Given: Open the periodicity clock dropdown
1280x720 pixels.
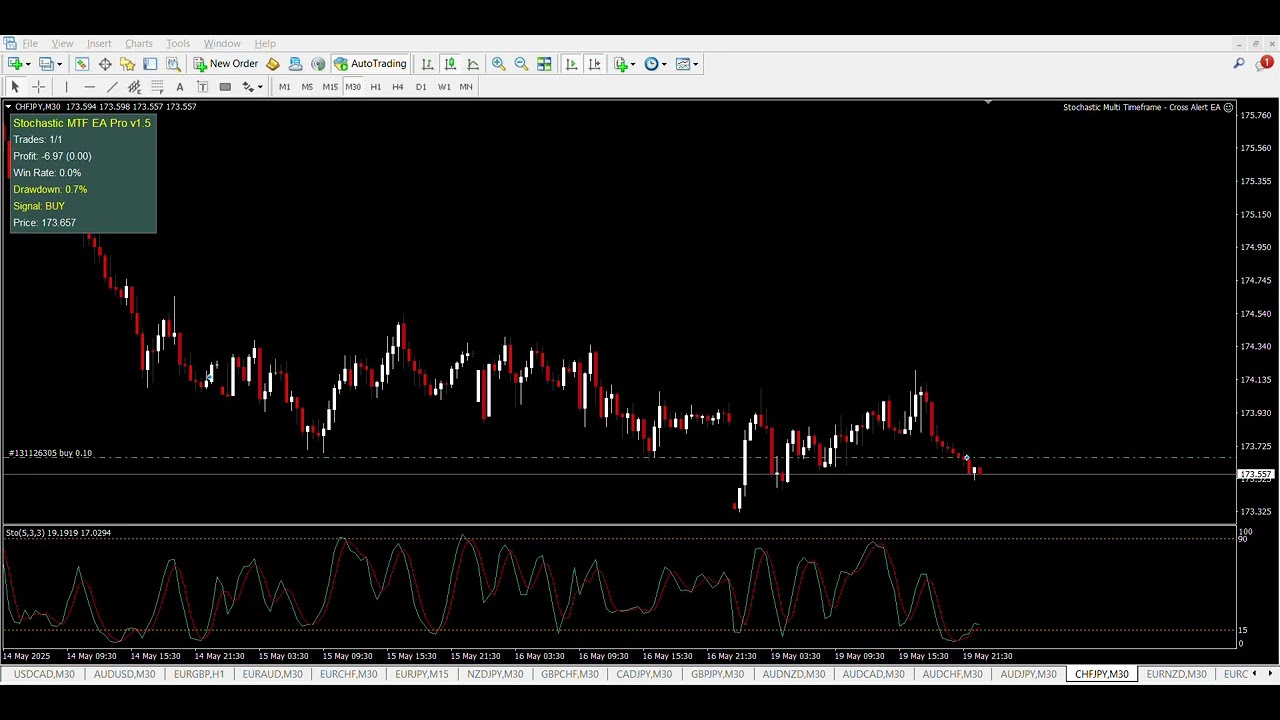Looking at the screenshot, I should coord(663,64).
